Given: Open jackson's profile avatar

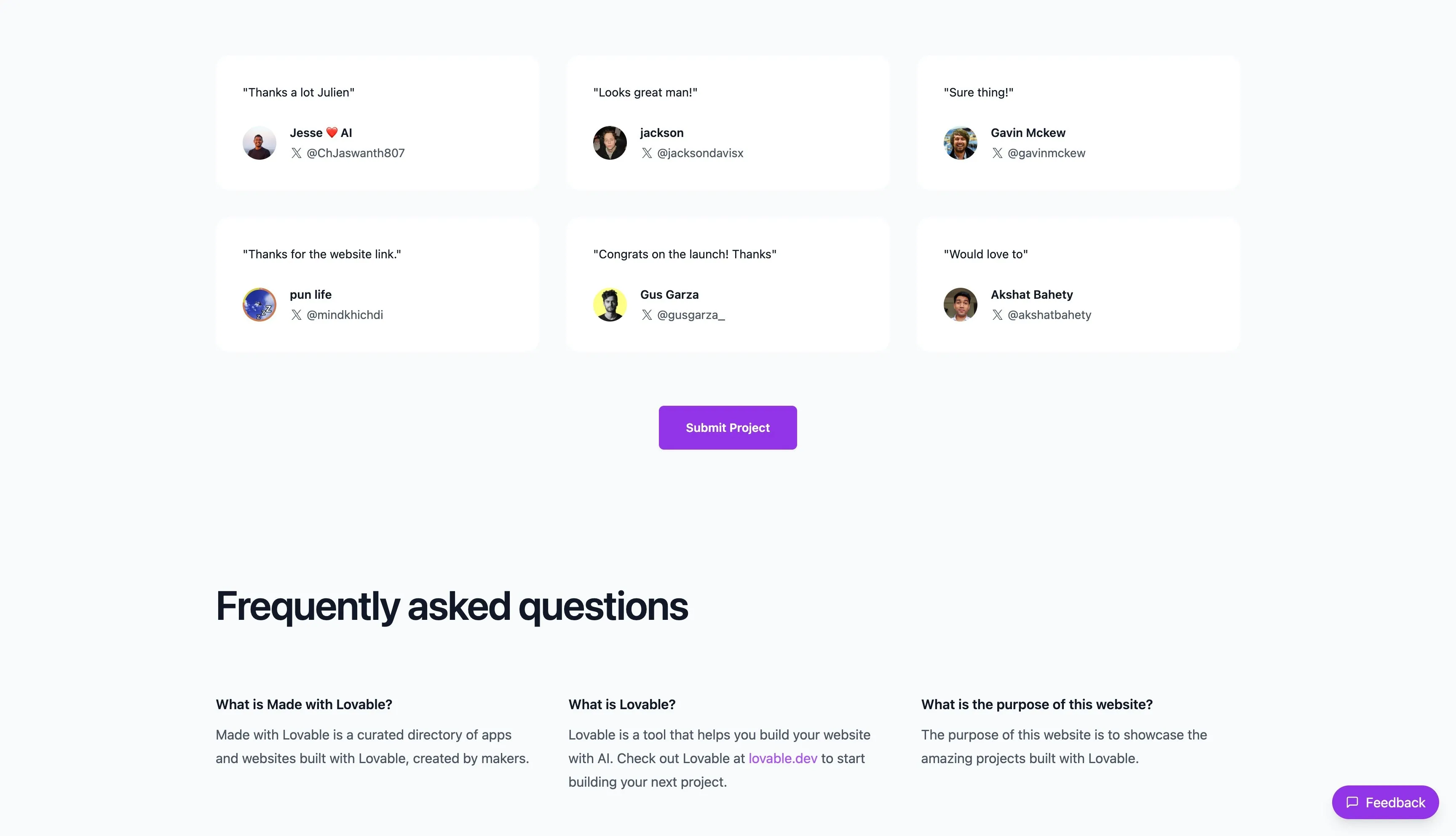Looking at the screenshot, I should 610,143.
